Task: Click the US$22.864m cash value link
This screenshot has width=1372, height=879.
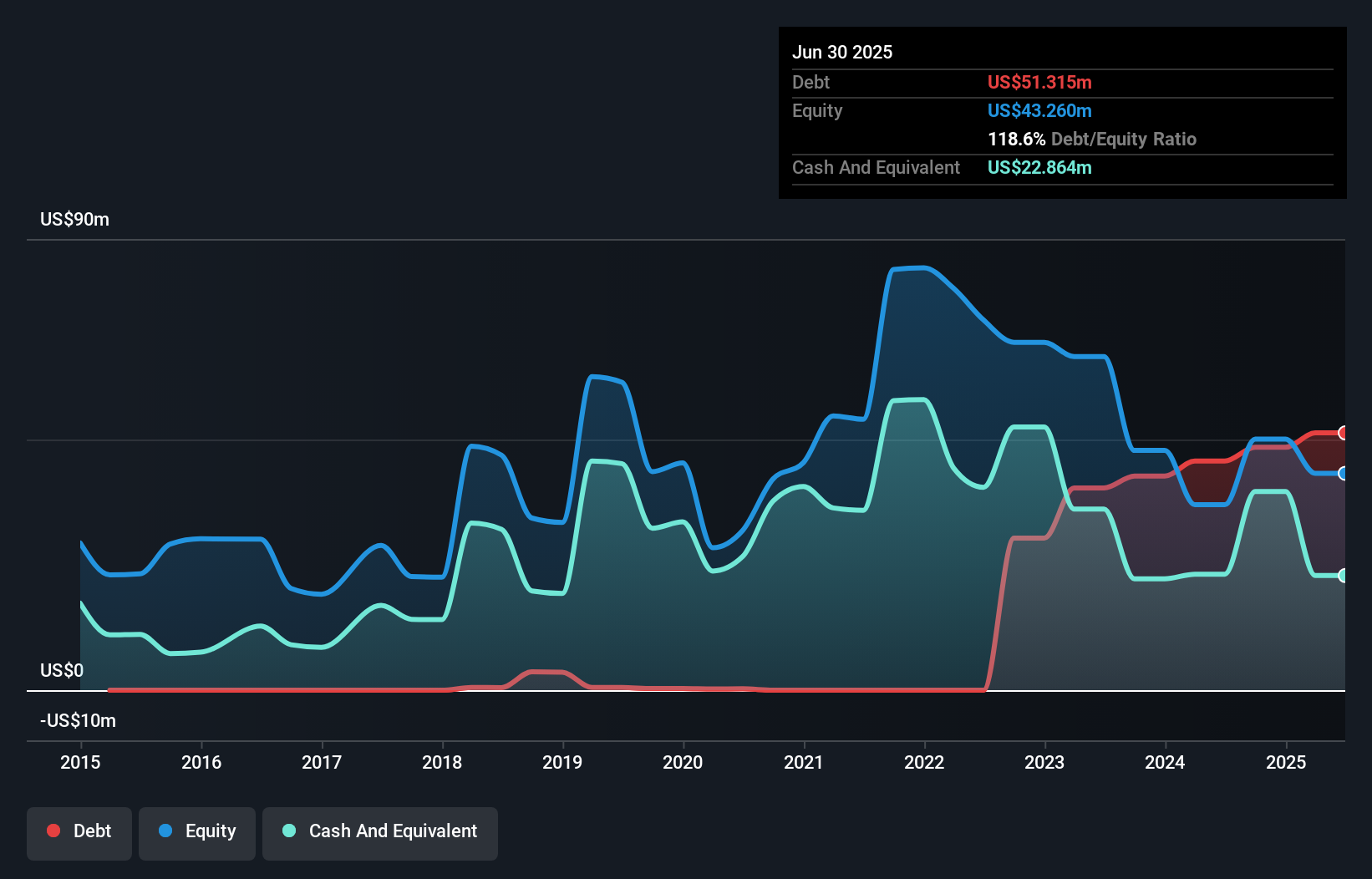Action: pos(1039,167)
